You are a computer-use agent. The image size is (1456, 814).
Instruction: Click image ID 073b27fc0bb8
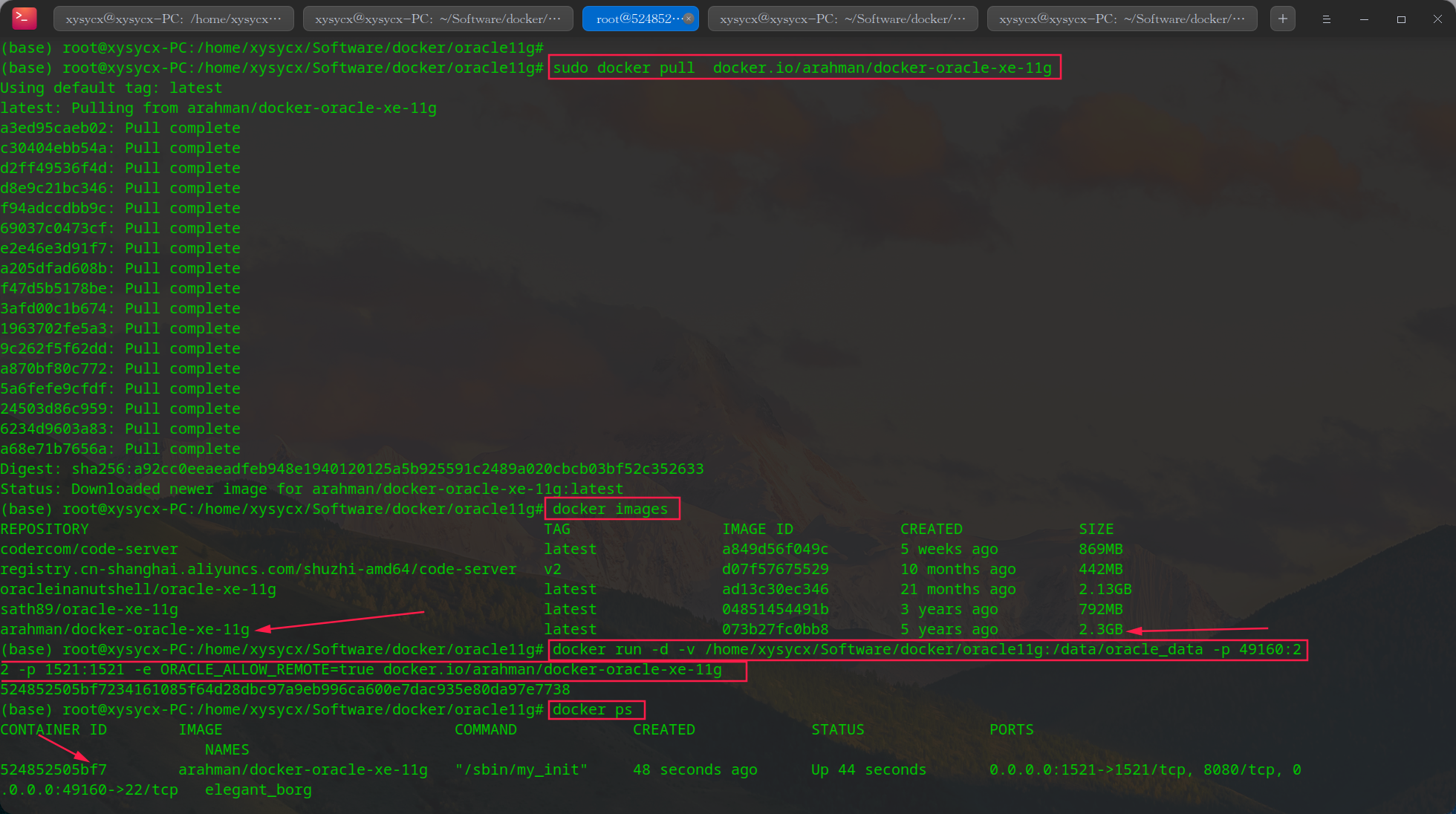pos(775,629)
